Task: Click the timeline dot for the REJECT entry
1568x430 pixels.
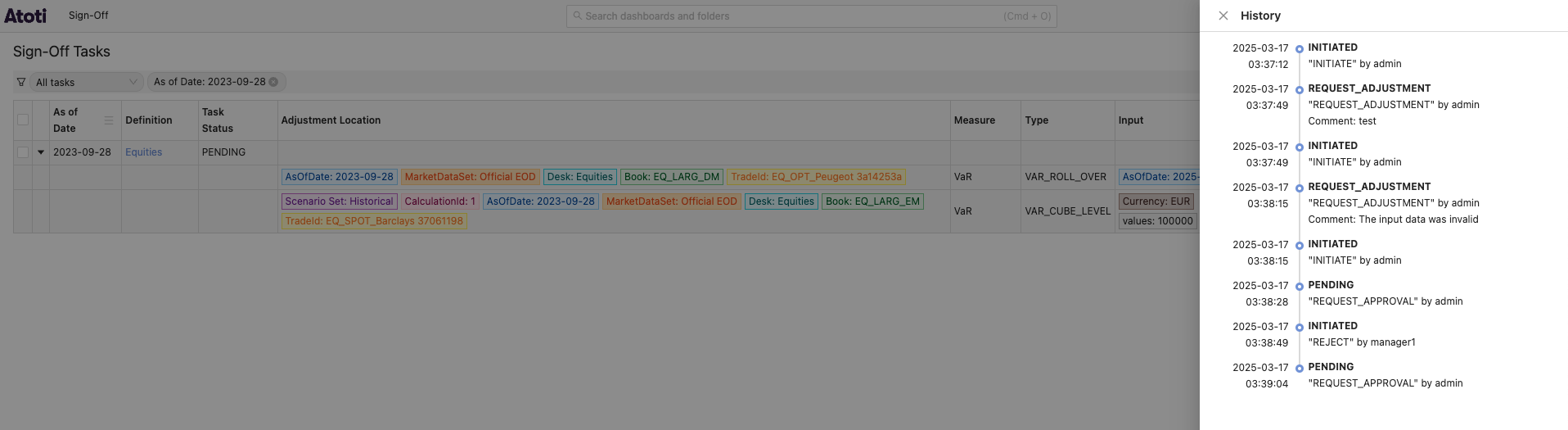Action: pyautogui.click(x=1299, y=328)
